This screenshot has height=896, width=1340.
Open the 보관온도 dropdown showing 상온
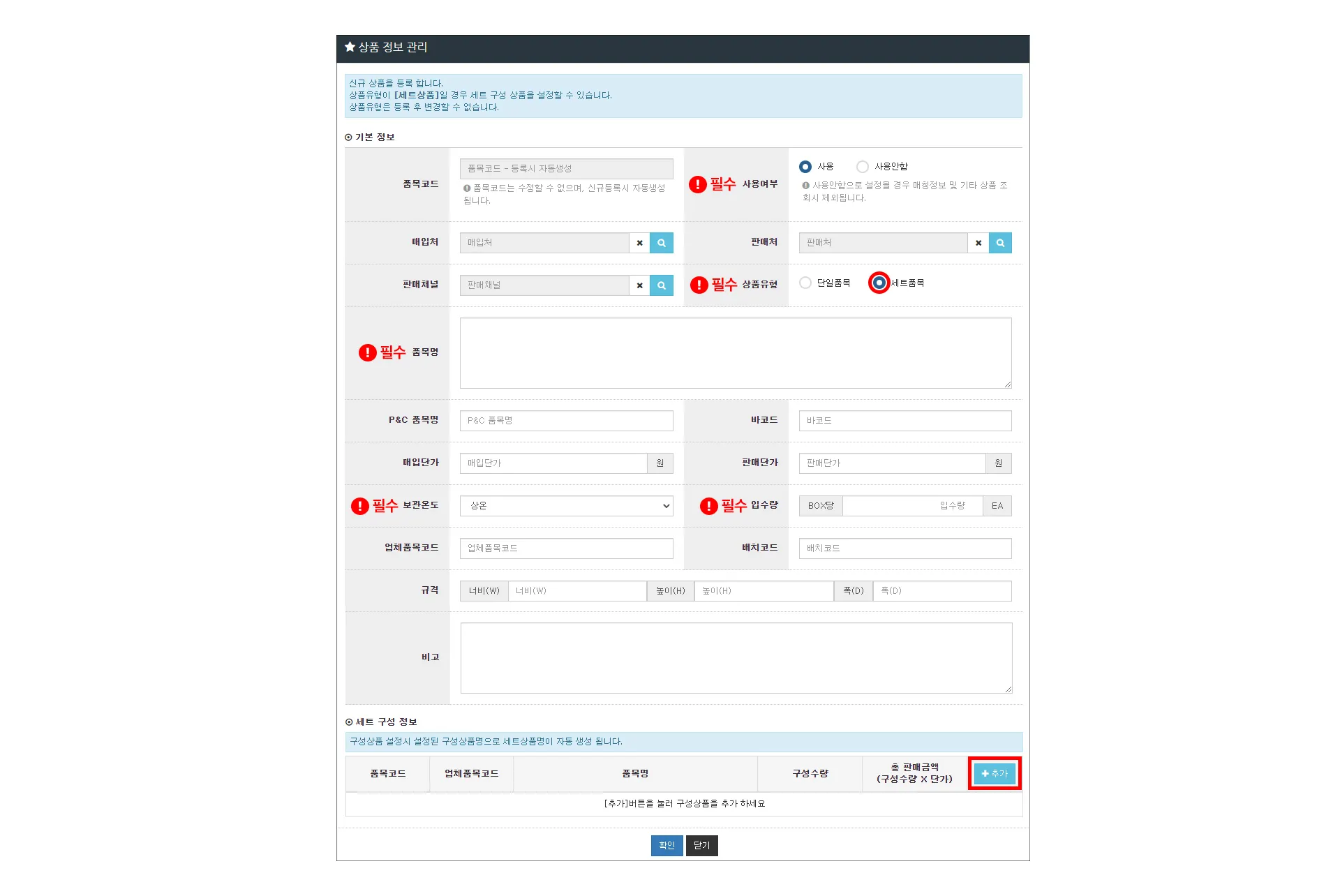pyautogui.click(x=566, y=506)
